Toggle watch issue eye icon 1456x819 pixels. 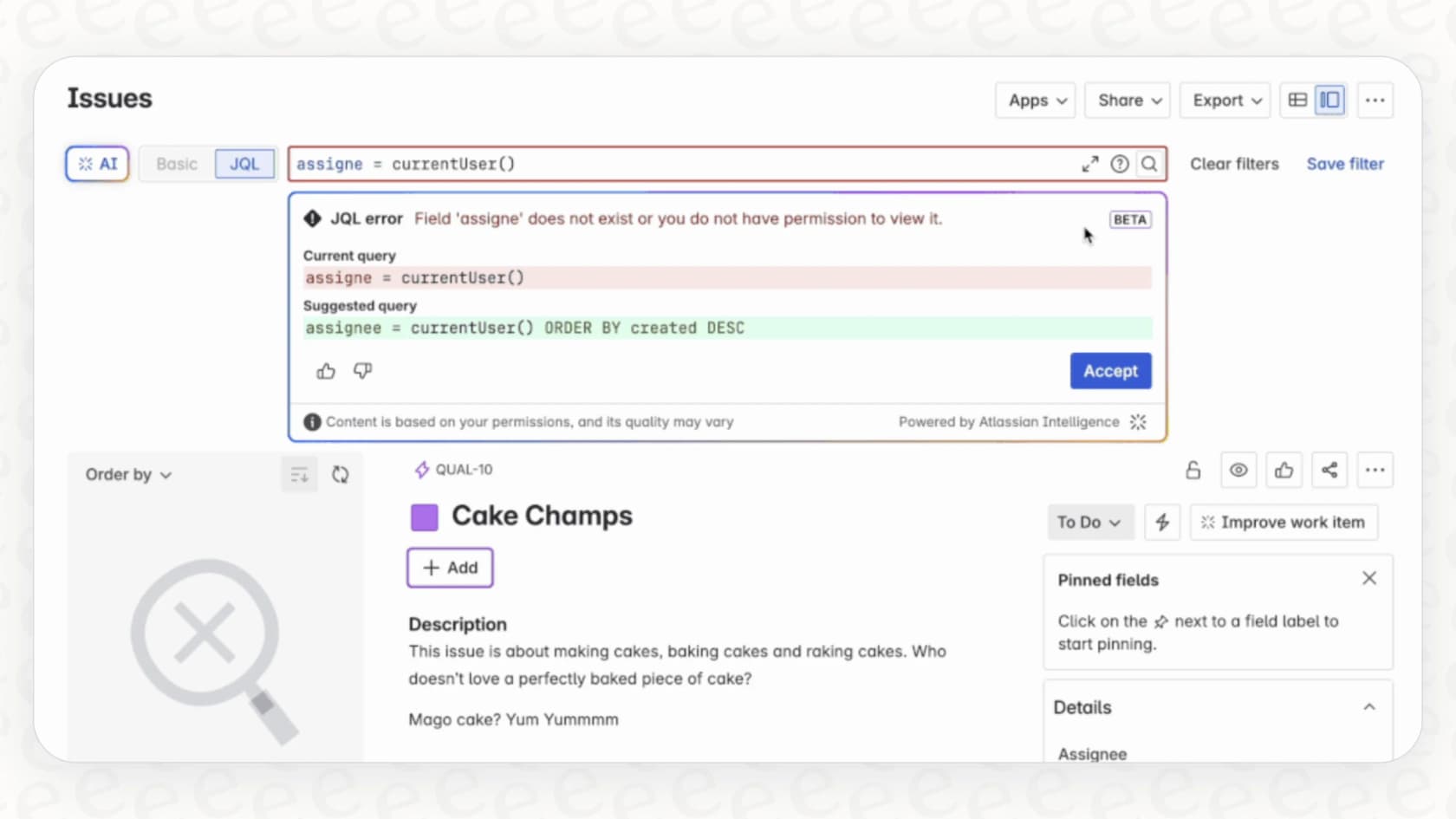click(1238, 471)
